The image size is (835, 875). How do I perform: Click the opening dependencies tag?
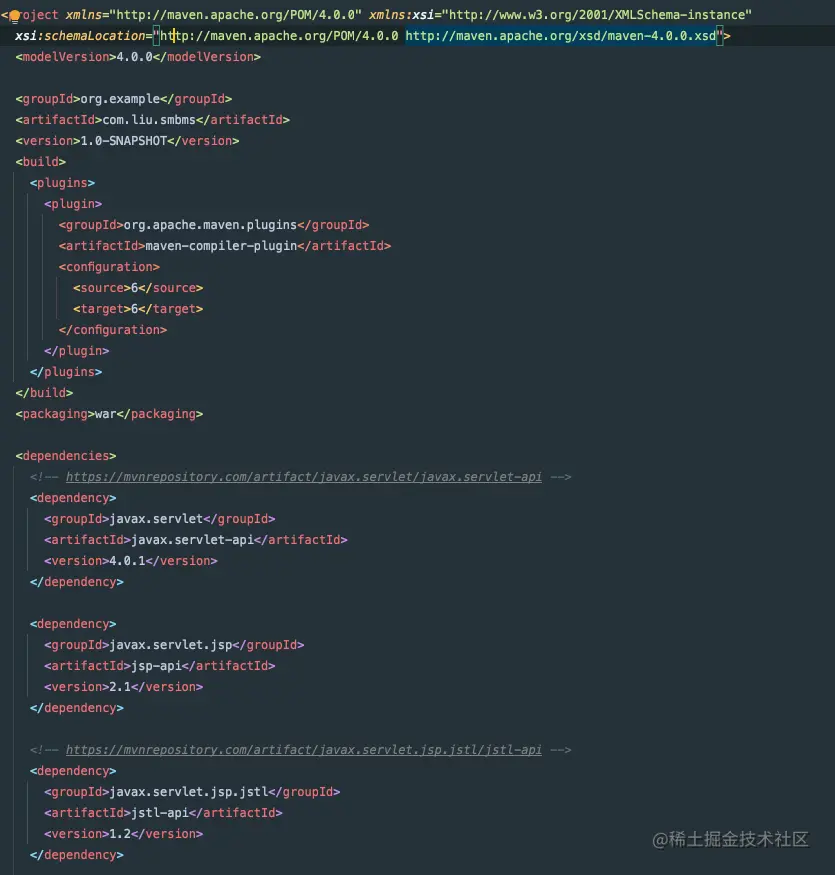point(66,456)
